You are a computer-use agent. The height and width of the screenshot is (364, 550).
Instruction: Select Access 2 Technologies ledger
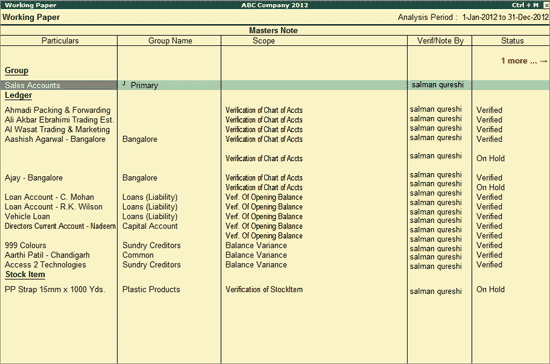click(x=45, y=265)
